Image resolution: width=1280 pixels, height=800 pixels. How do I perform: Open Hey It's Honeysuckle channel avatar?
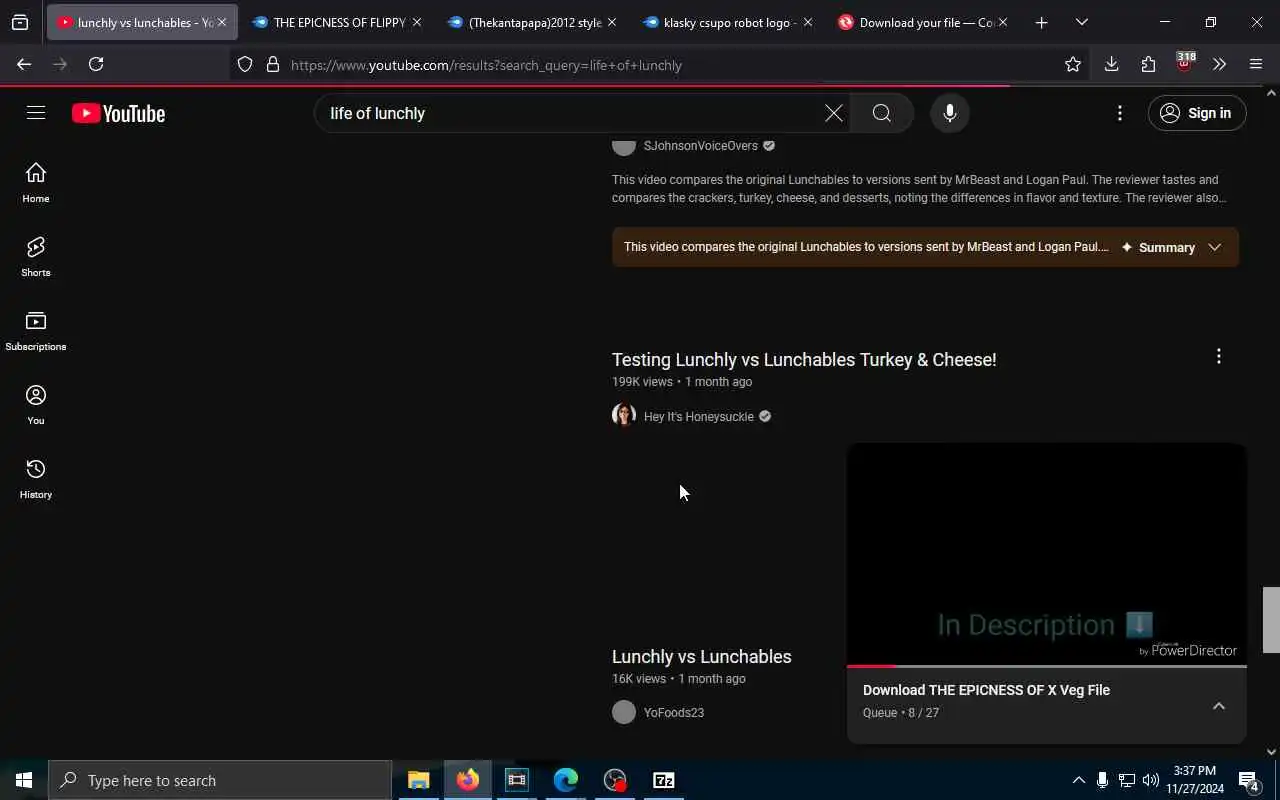pyautogui.click(x=624, y=415)
